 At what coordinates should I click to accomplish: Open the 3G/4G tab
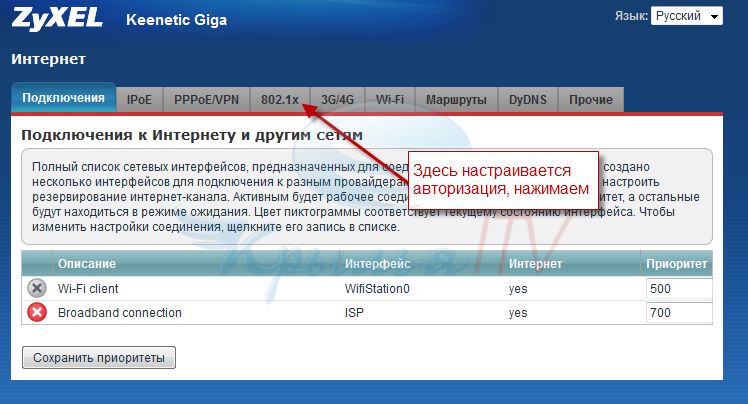[x=337, y=100]
